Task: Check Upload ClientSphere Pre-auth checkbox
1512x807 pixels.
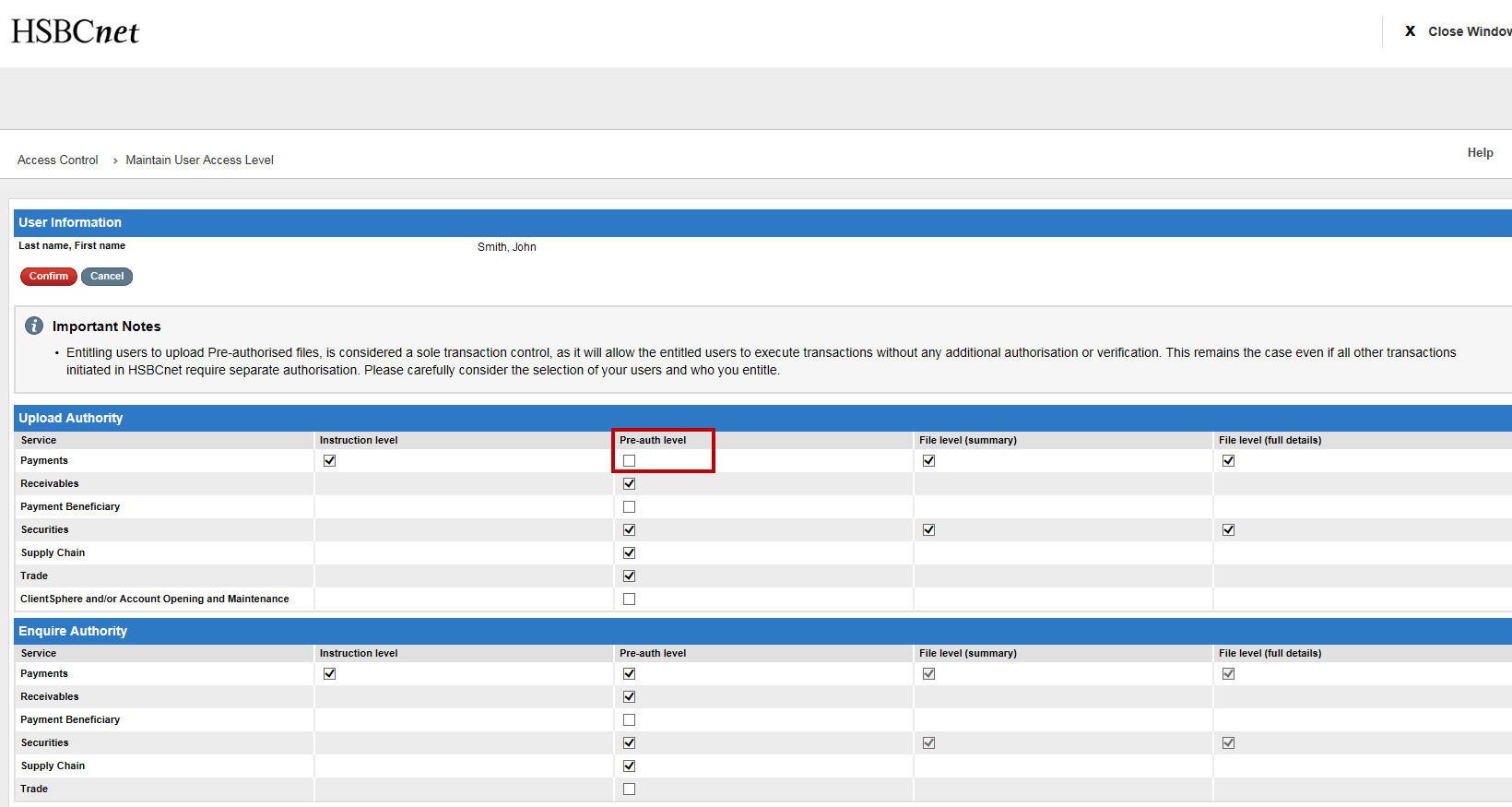Action: tap(629, 599)
